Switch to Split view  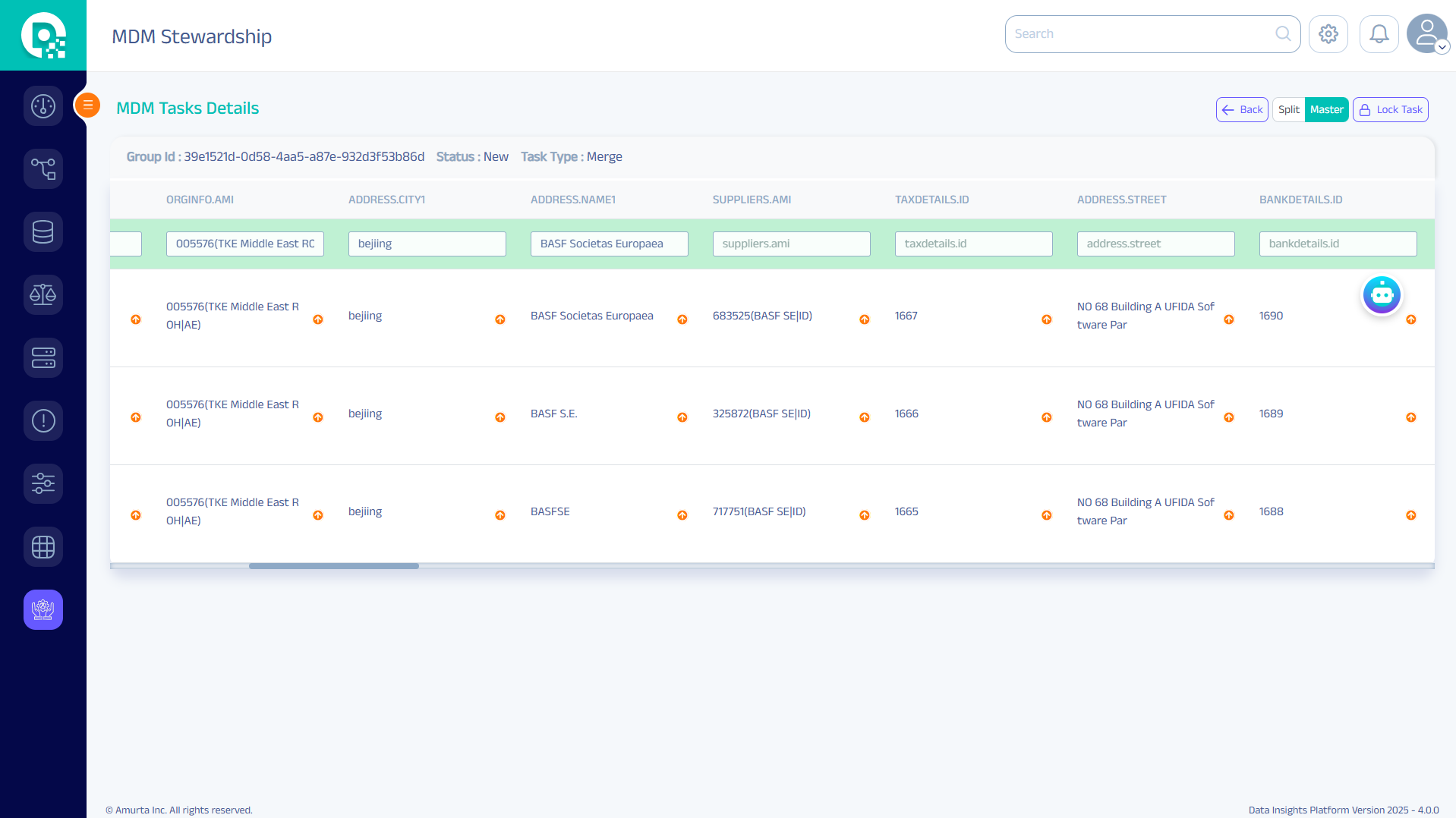pos(1288,109)
